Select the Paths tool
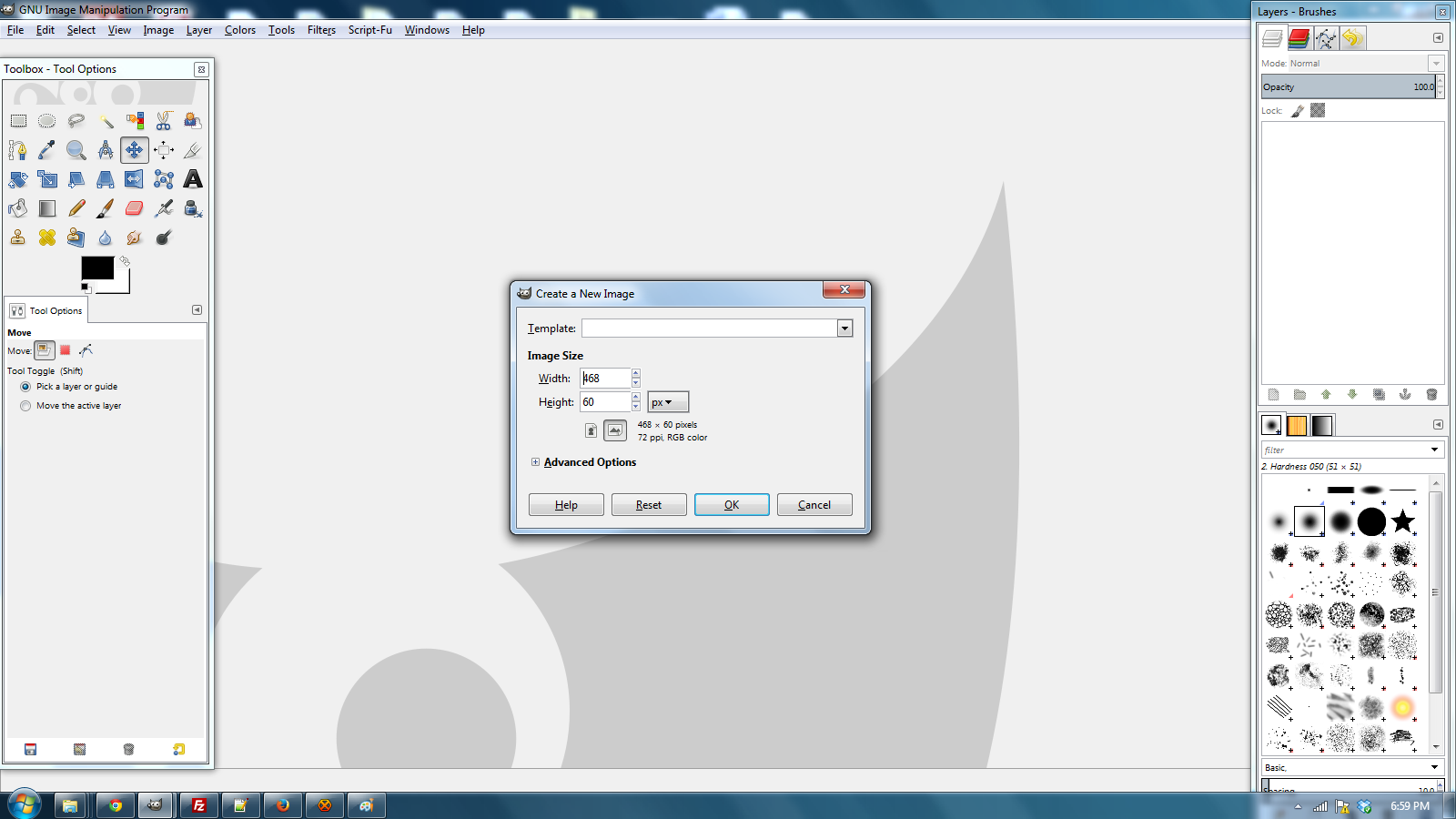This screenshot has width=1456, height=819. pyautogui.click(x=18, y=150)
